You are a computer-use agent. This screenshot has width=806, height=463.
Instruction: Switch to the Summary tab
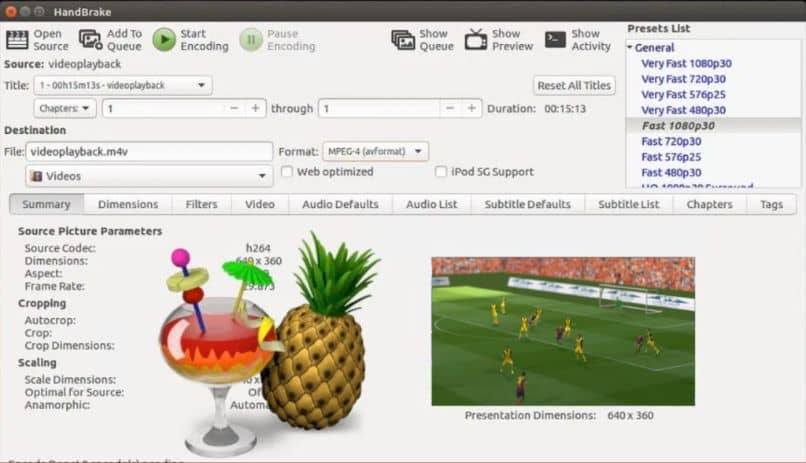(46, 205)
